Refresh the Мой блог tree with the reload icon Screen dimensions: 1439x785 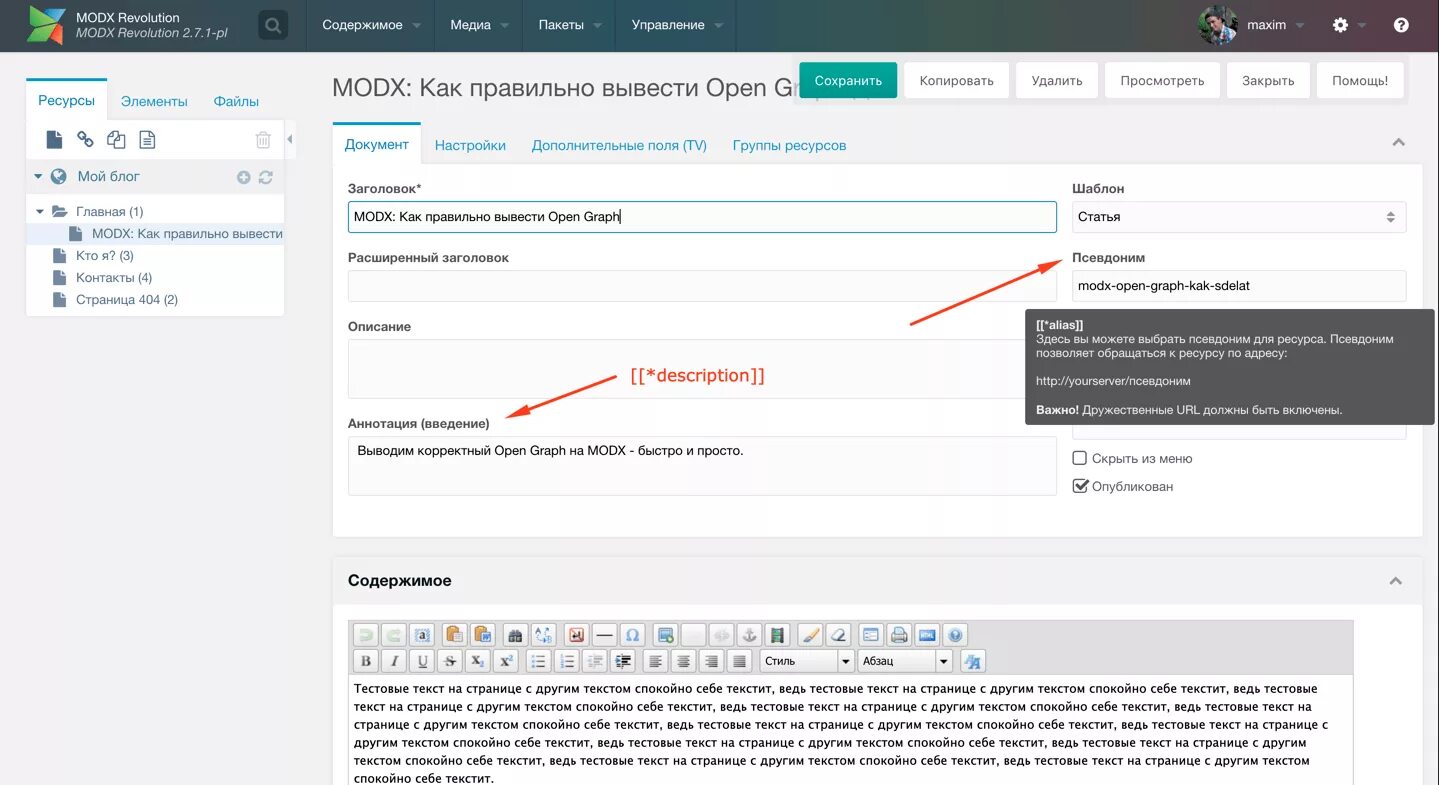point(266,177)
